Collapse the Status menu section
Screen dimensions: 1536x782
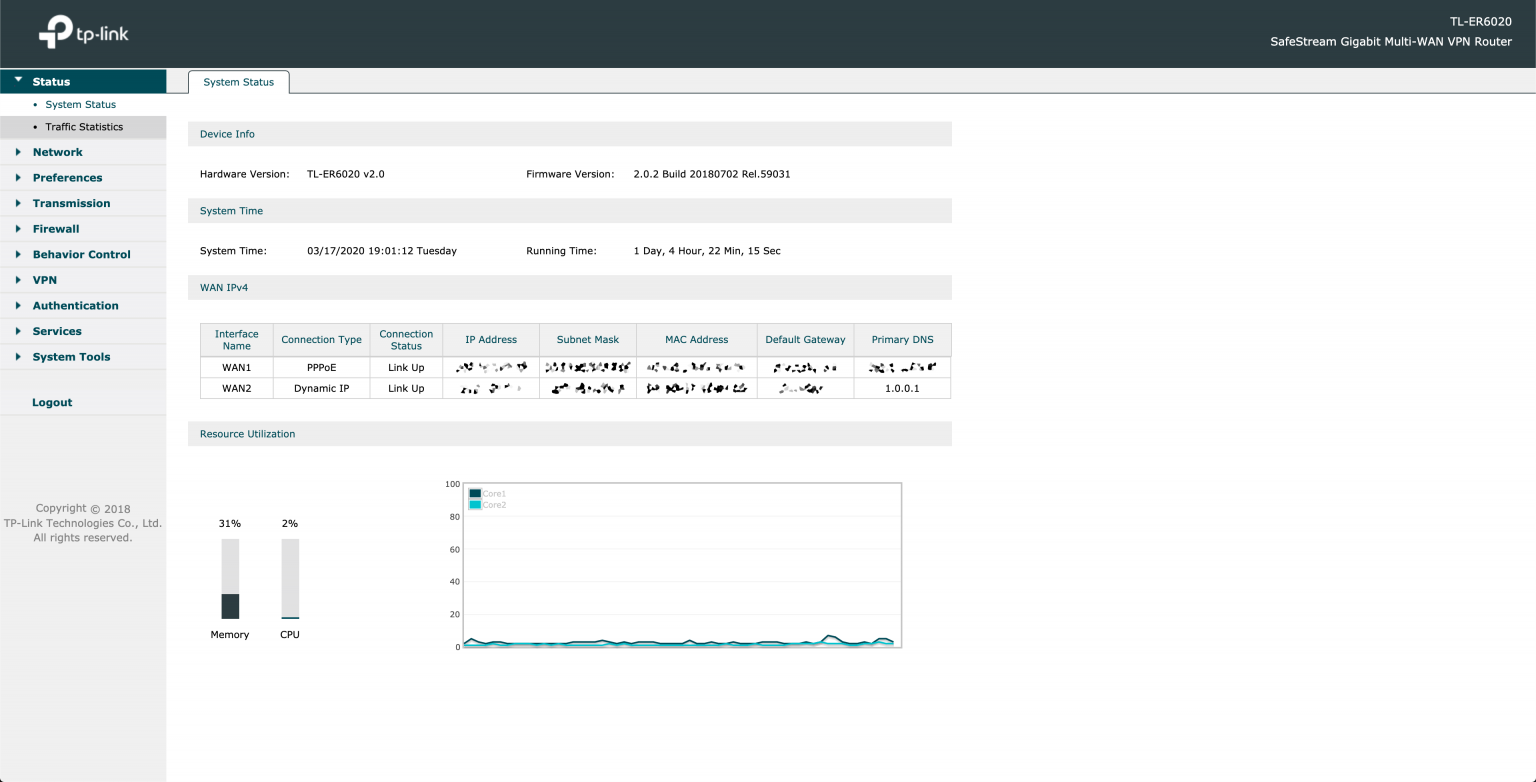(x=83, y=82)
